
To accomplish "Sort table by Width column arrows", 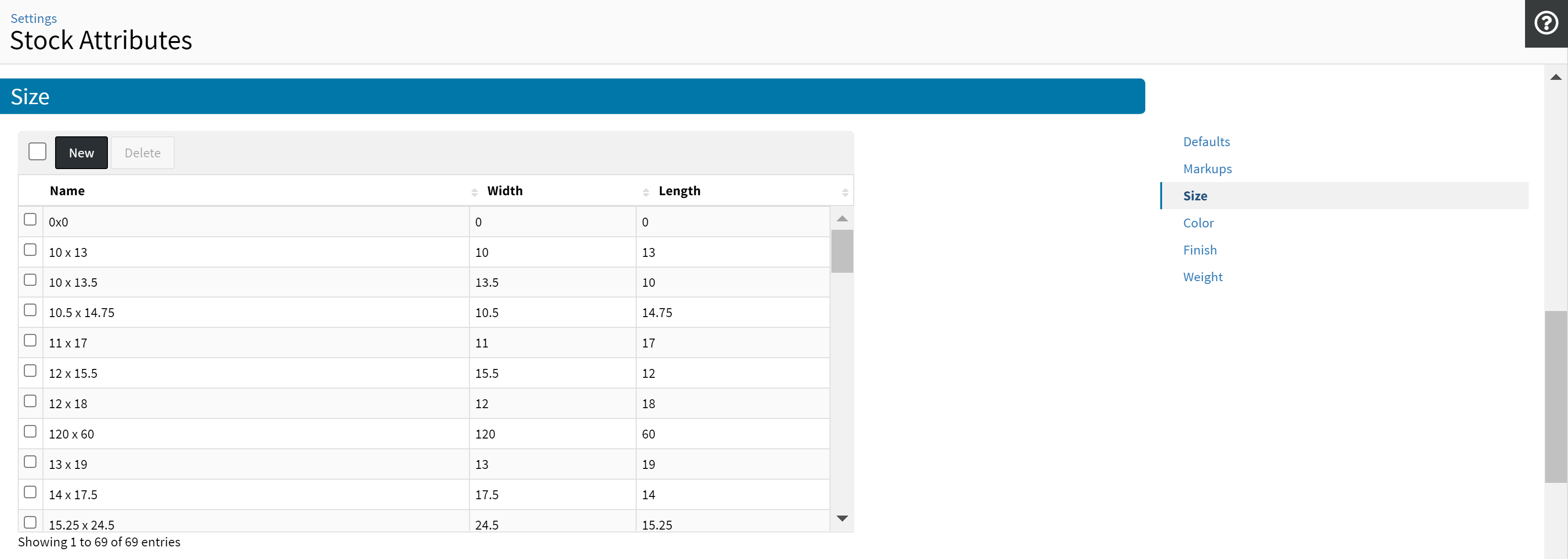I will coord(646,192).
